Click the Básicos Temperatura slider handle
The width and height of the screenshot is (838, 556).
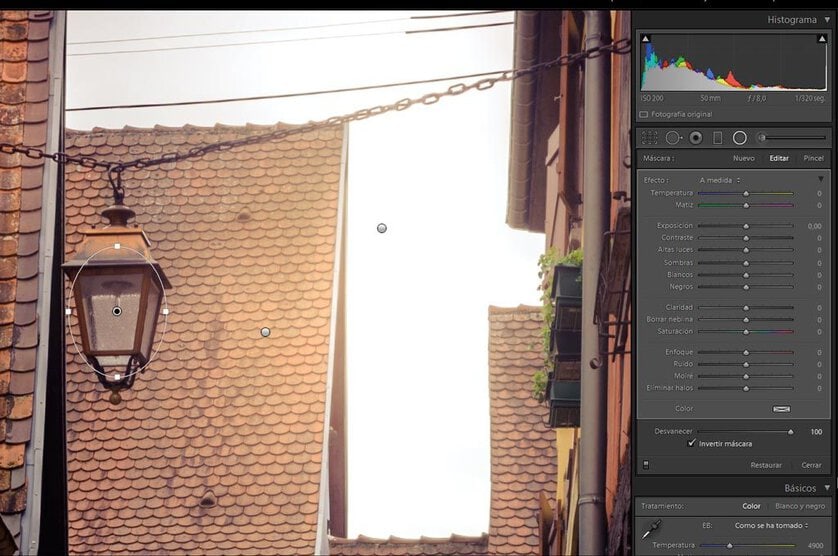pyautogui.click(x=730, y=546)
